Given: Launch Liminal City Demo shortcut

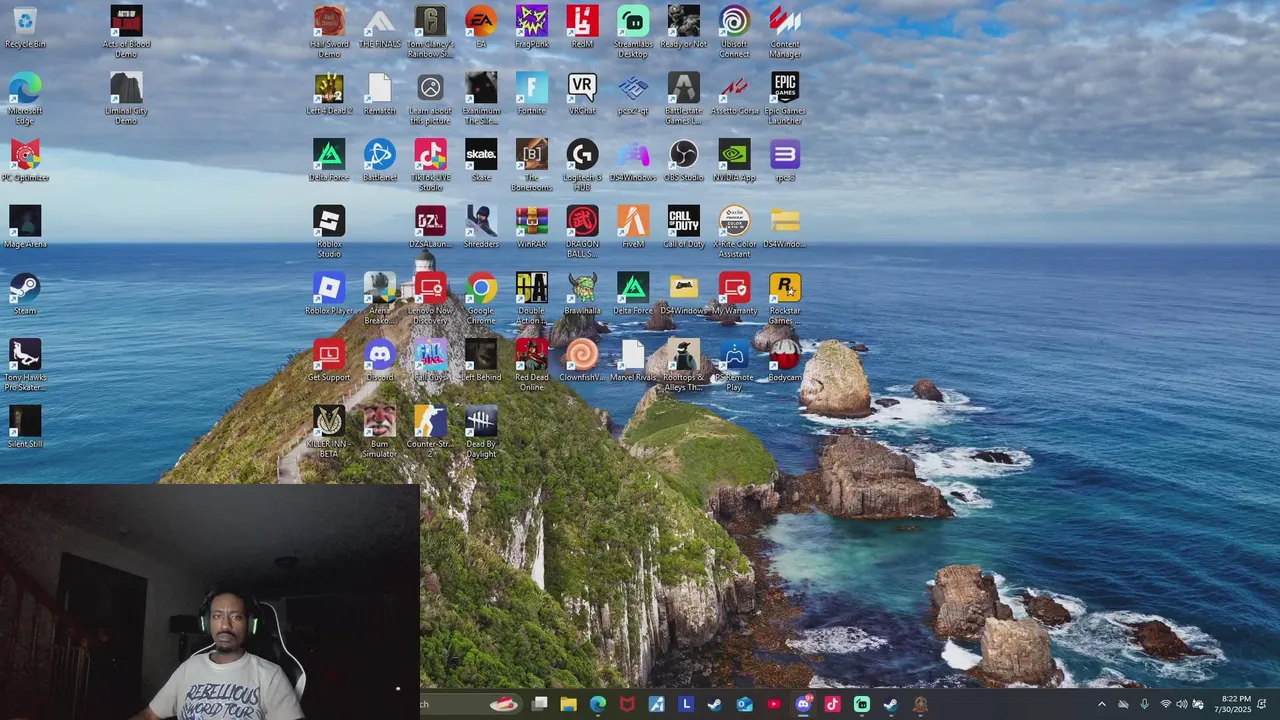Looking at the screenshot, I should click(x=126, y=99).
